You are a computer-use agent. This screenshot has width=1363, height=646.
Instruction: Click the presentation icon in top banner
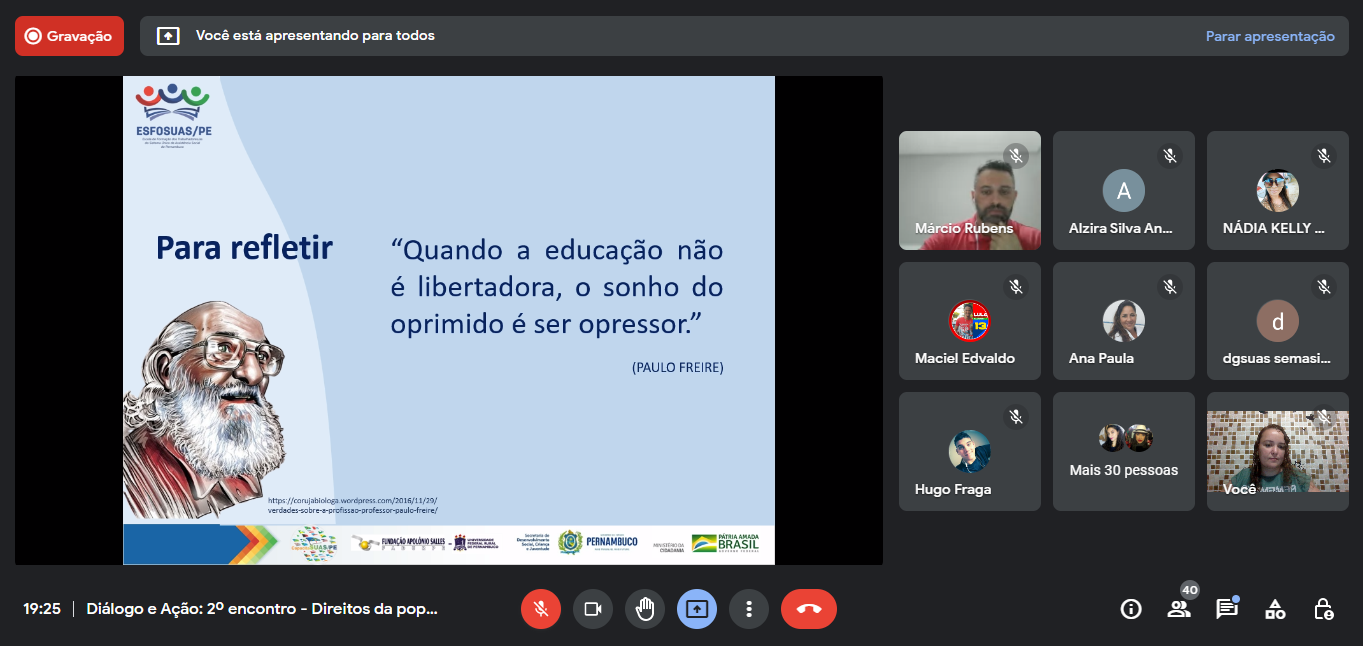(168, 36)
